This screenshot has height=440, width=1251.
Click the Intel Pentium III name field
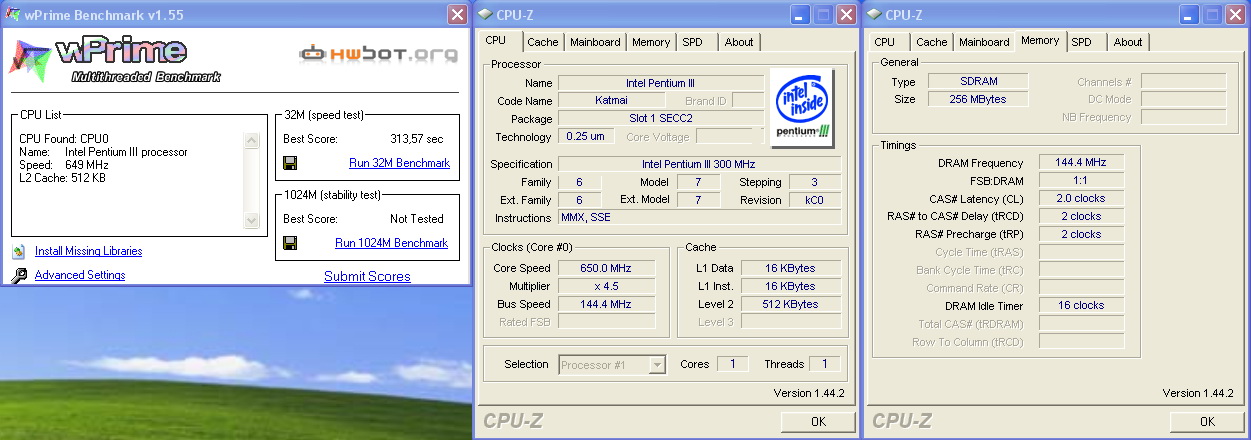point(661,83)
